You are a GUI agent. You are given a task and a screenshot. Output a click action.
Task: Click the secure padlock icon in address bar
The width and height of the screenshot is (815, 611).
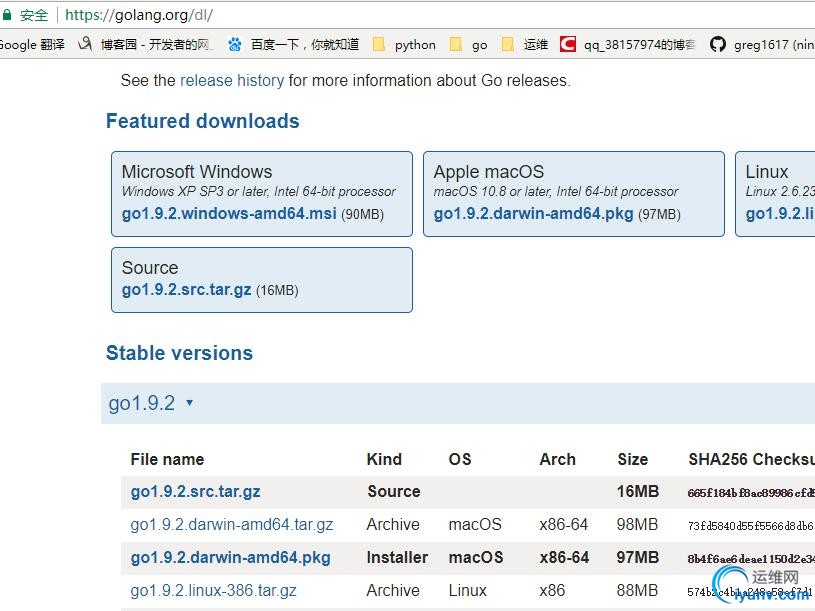click(x=6, y=15)
